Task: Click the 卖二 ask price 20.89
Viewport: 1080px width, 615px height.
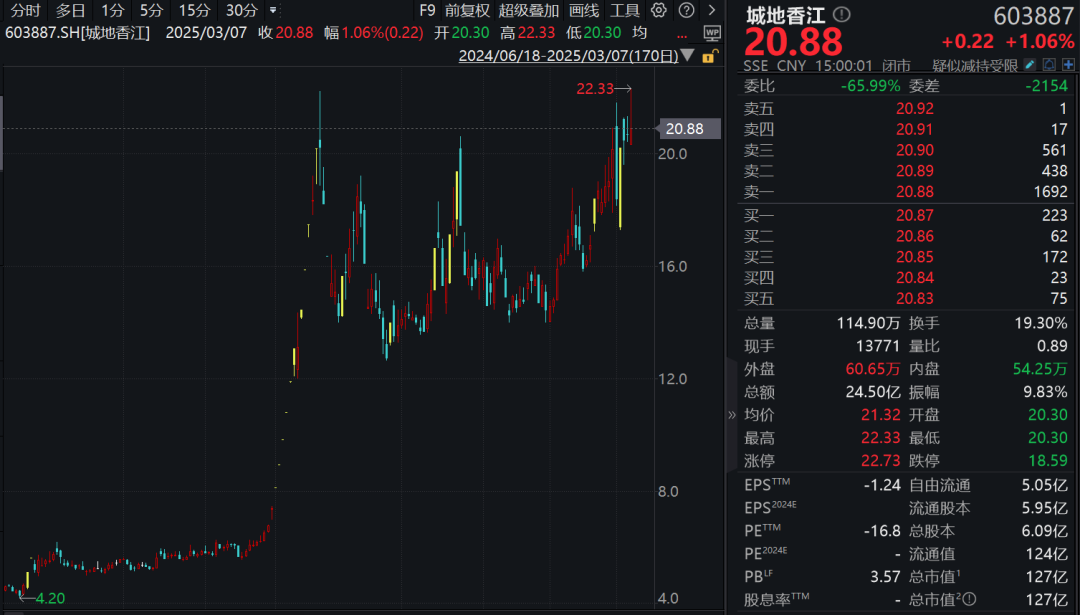Action: tap(915, 171)
